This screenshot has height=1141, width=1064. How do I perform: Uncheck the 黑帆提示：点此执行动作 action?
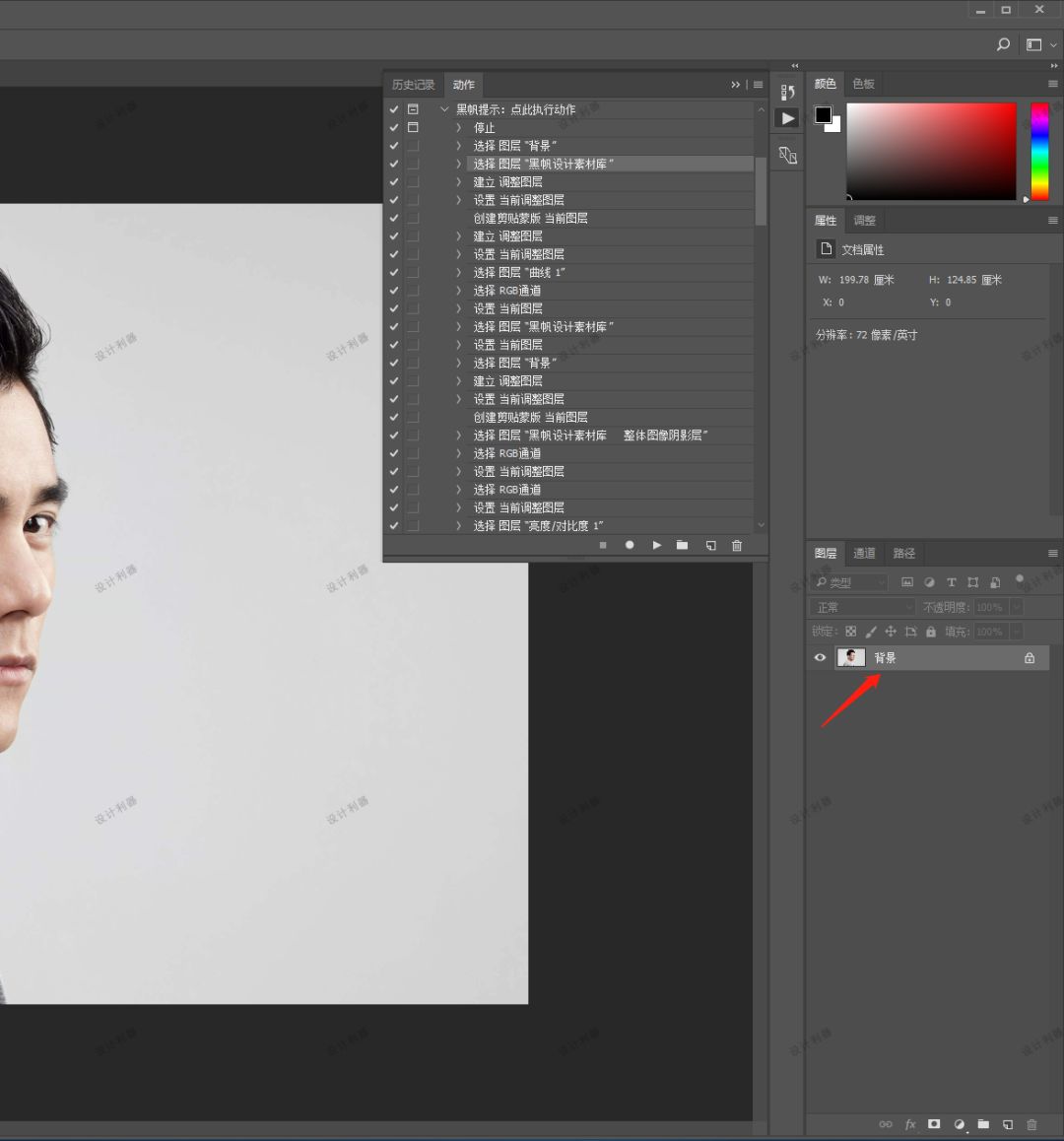coord(394,109)
